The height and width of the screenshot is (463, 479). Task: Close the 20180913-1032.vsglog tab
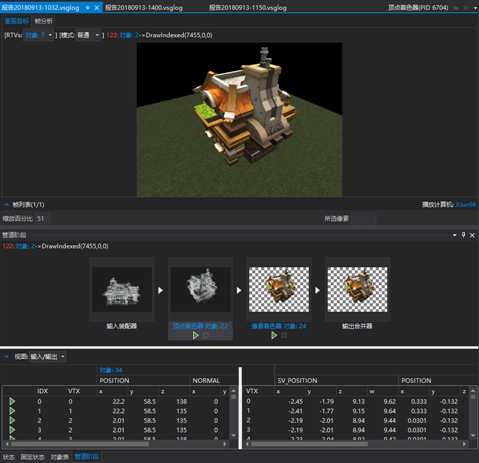pos(97,8)
